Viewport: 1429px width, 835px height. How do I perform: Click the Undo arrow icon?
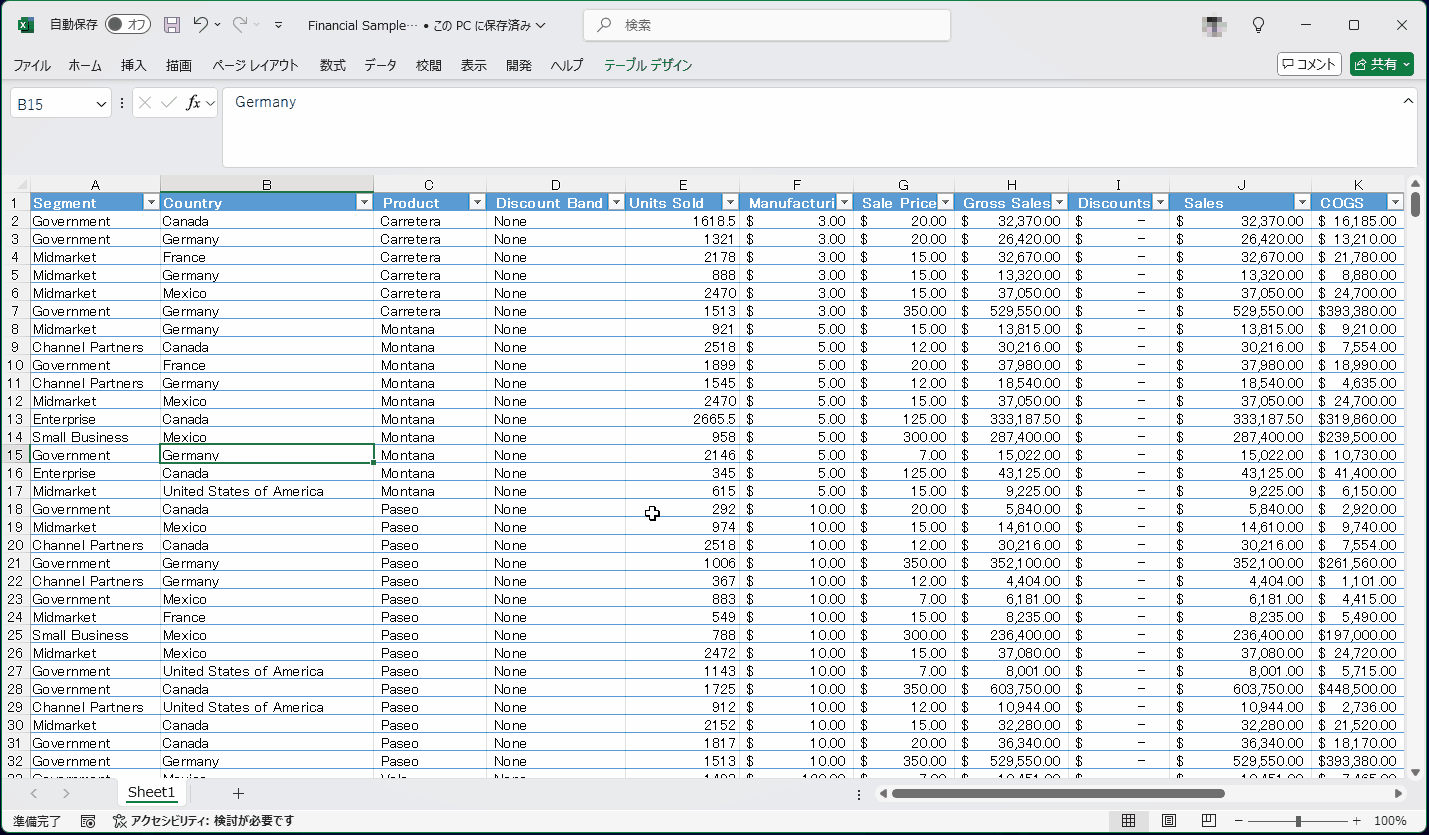[201, 25]
